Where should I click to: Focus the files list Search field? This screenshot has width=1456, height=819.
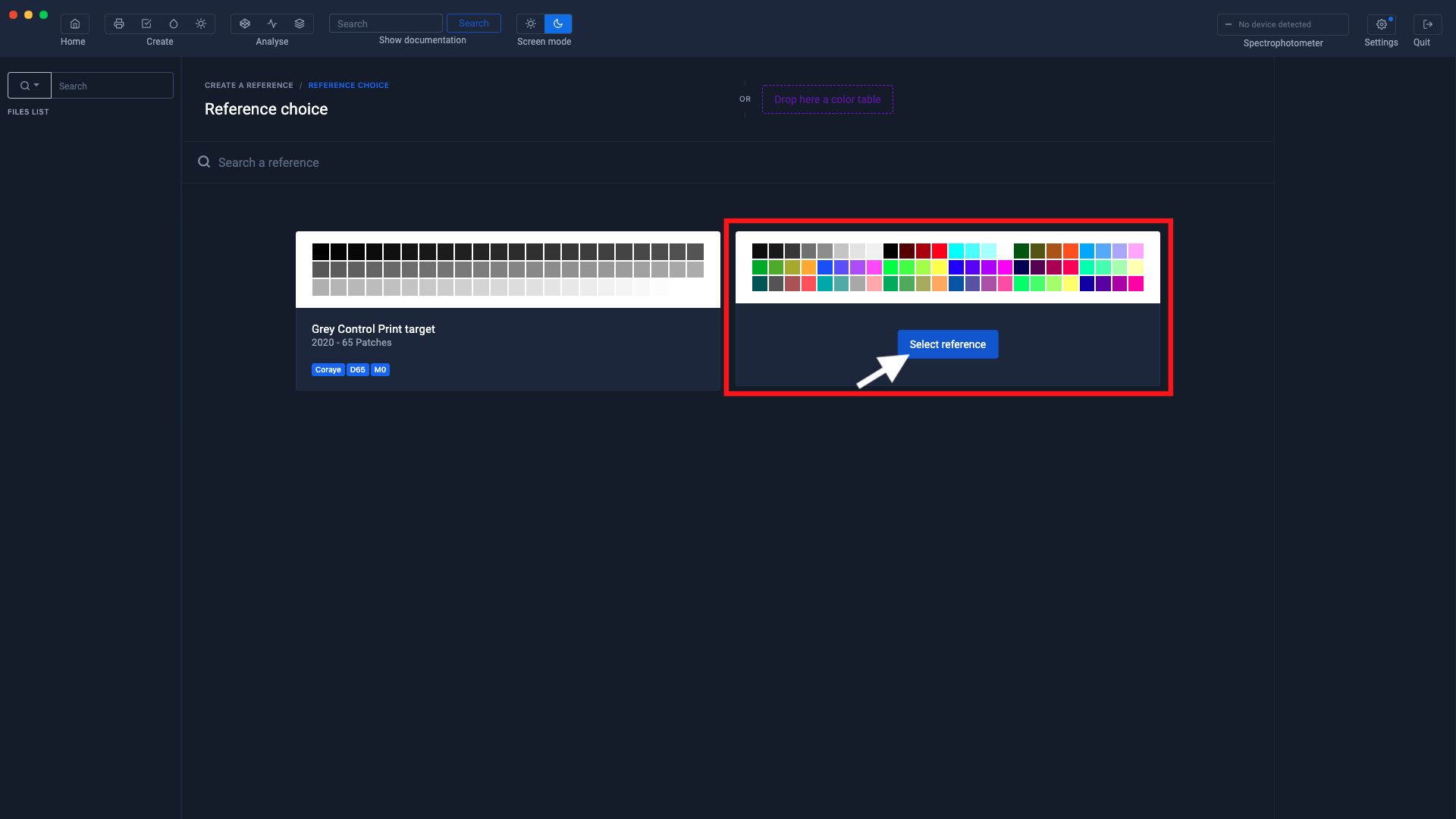pyautogui.click(x=112, y=86)
